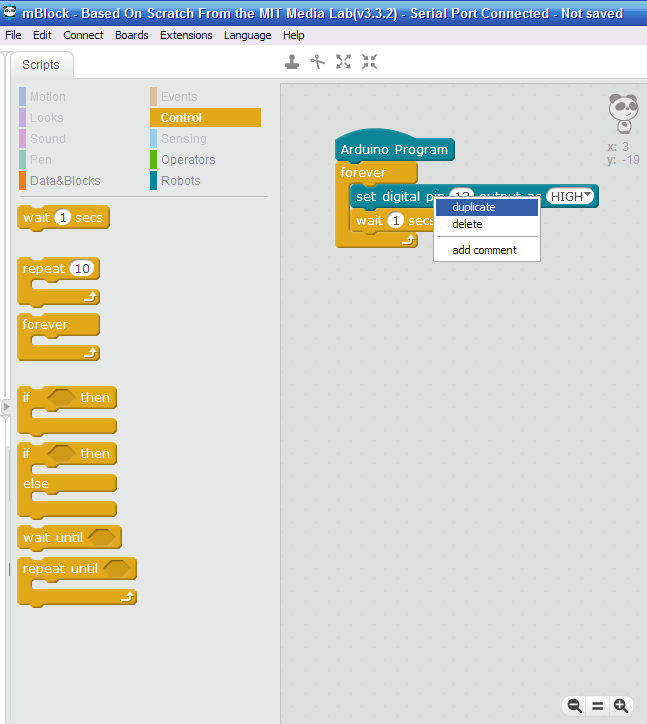Click the condition slot of wait until block
The width and height of the screenshot is (647, 724).
click(x=103, y=537)
